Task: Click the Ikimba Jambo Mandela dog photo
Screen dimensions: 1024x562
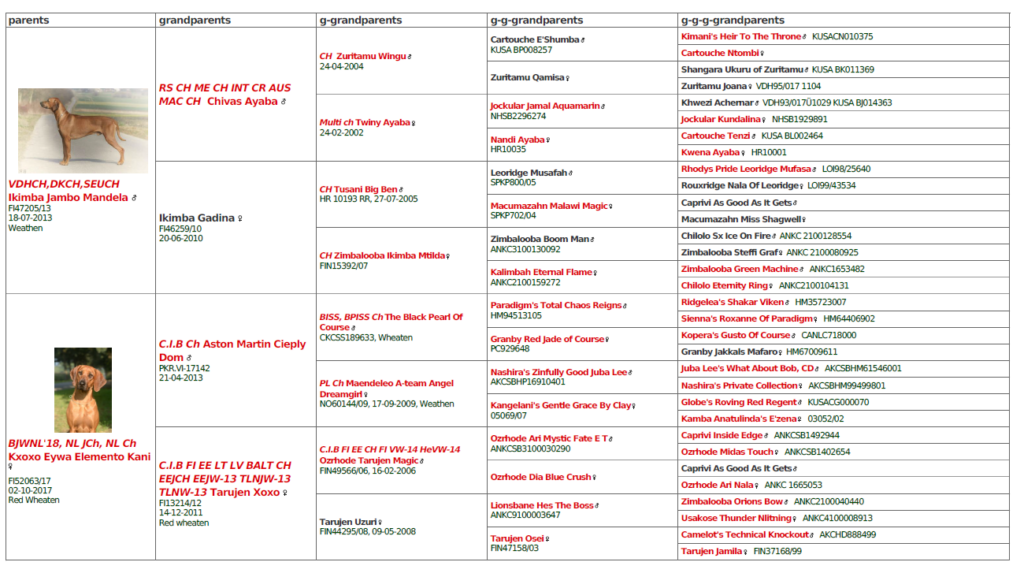Action: pos(82,130)
